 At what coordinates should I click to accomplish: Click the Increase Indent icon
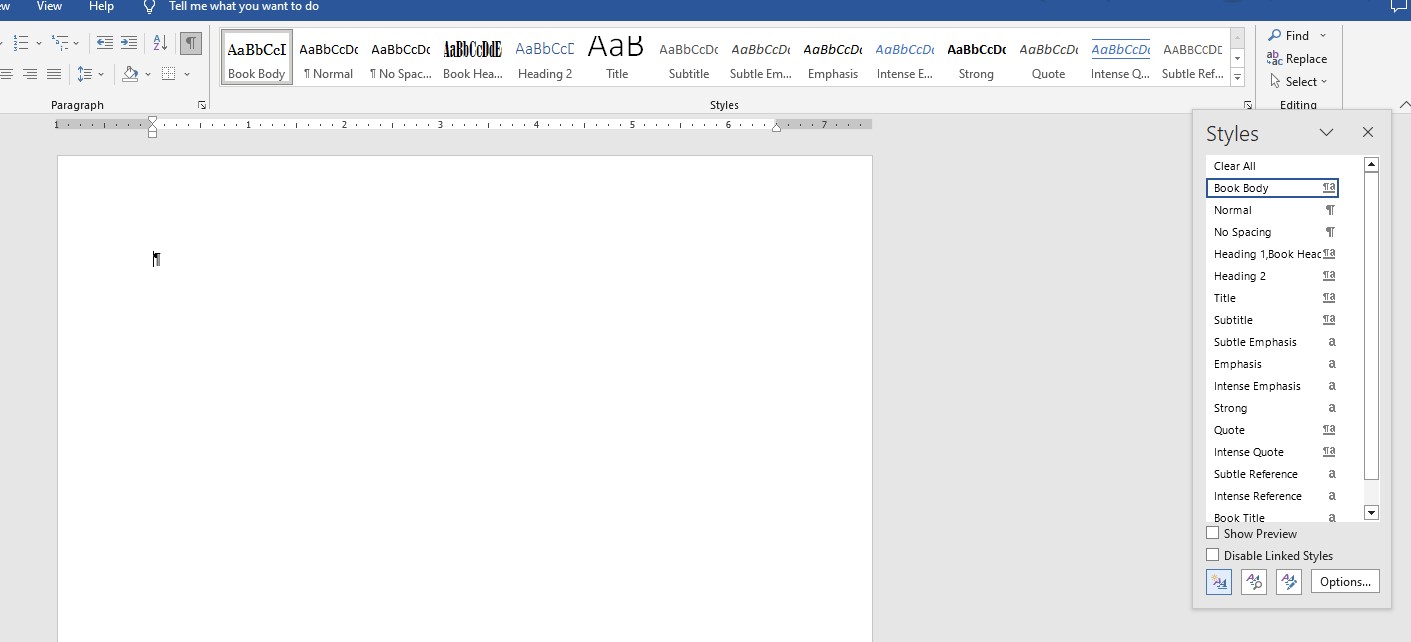click(x=129, y=43)
